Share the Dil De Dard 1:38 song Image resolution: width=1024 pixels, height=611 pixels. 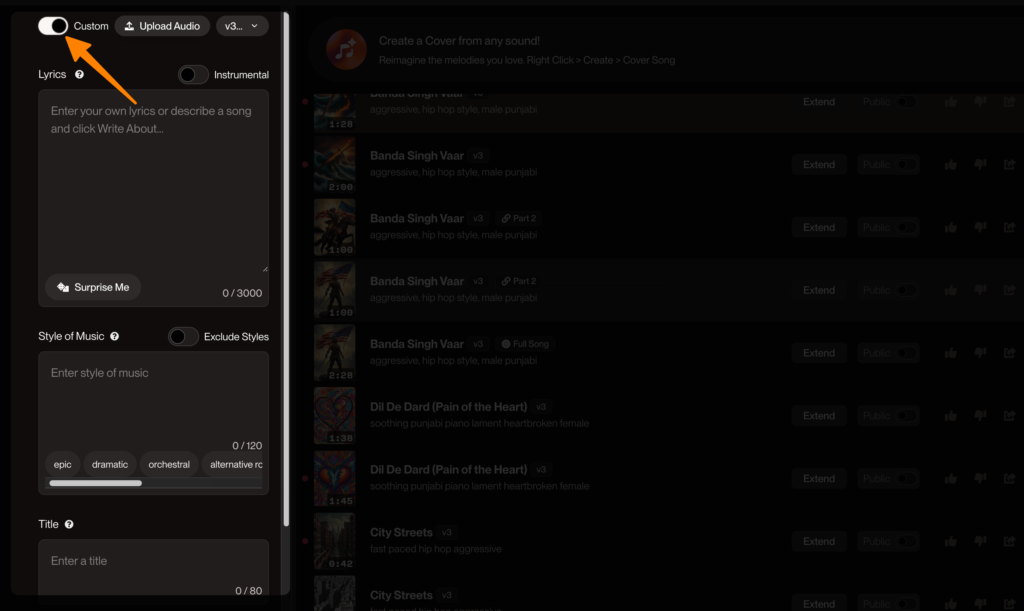(1009, 416)
